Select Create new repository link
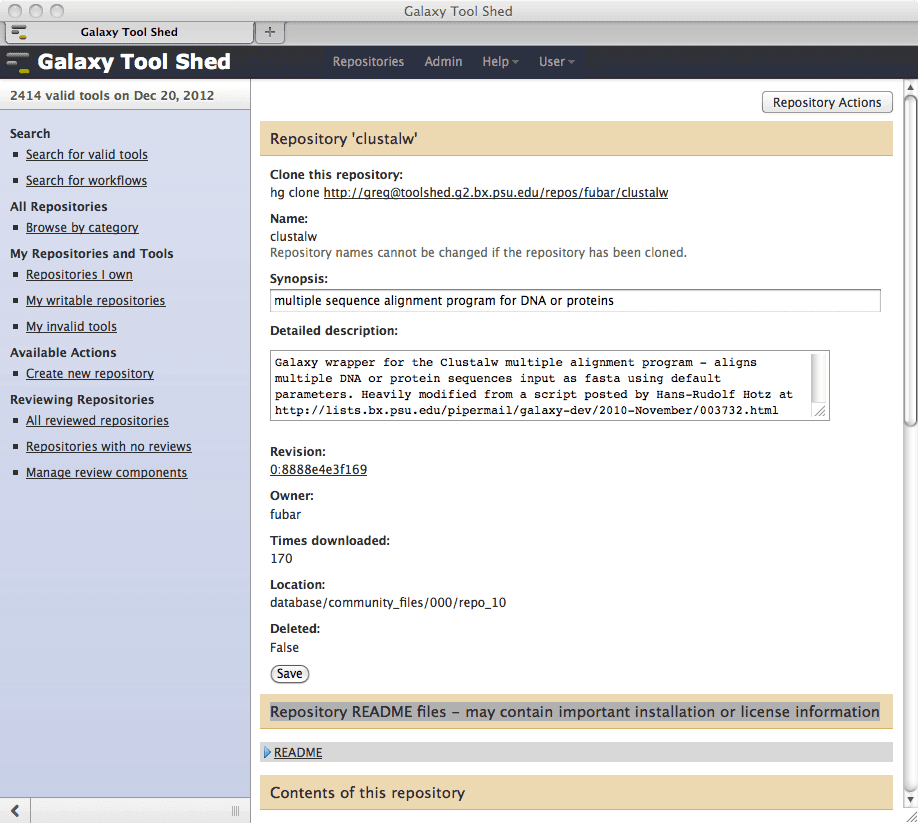Image resolution: width=918 pixels, height=823 pixels. point(90,374)
